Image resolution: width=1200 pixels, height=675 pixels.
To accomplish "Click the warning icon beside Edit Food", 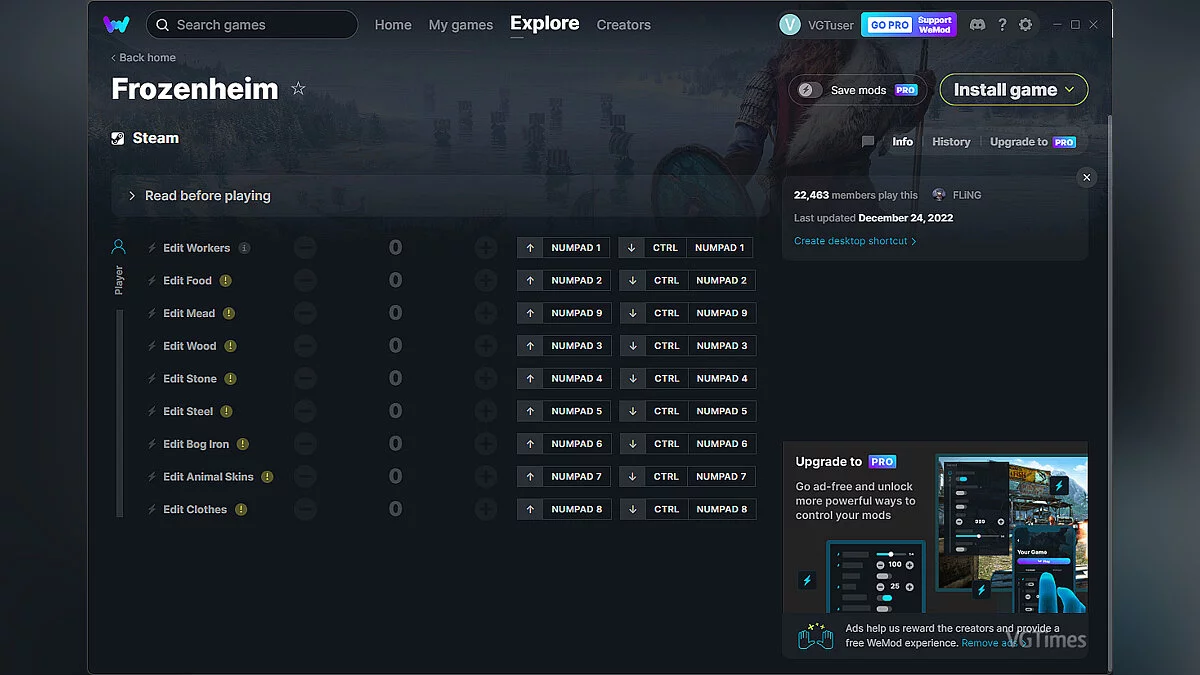I will (226, 281).
